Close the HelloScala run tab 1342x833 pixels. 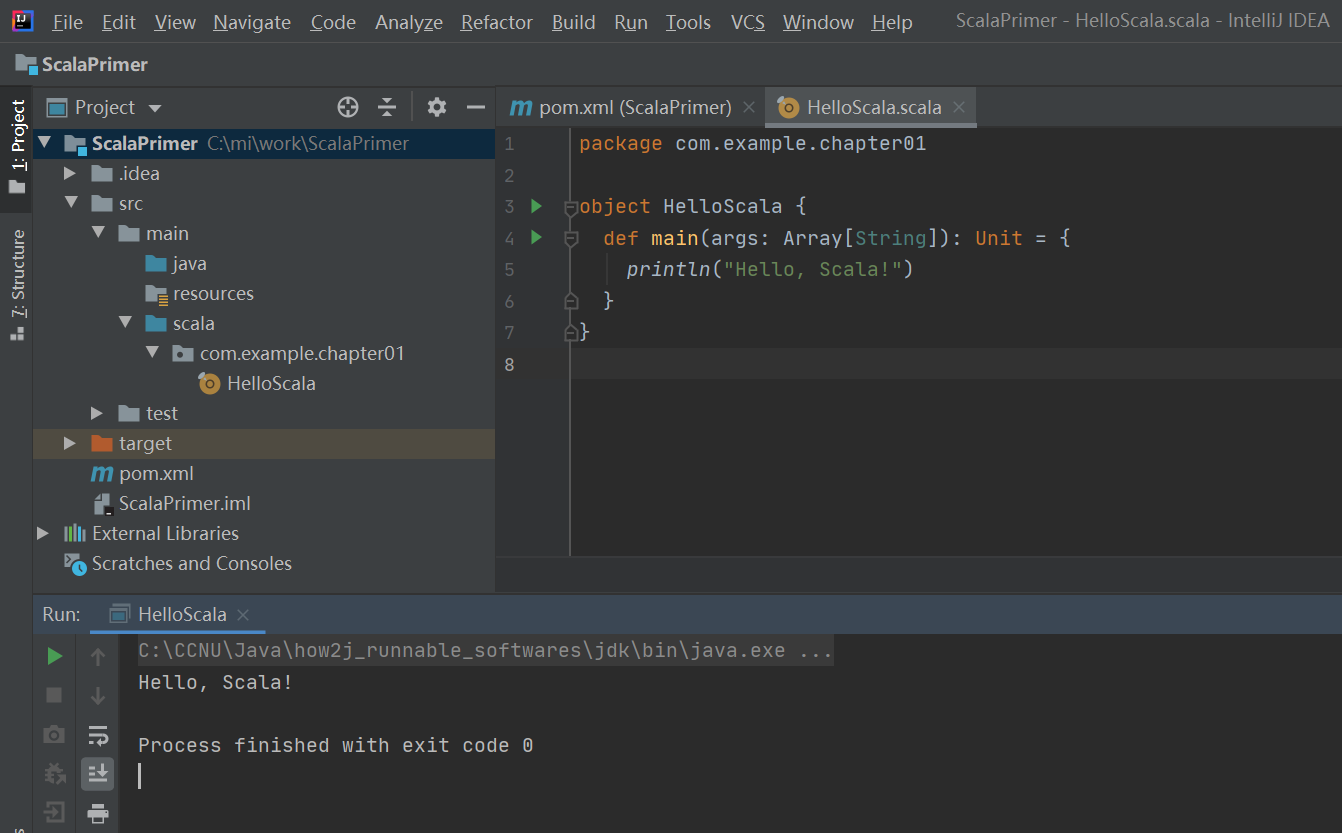click(x=243, y=615)
